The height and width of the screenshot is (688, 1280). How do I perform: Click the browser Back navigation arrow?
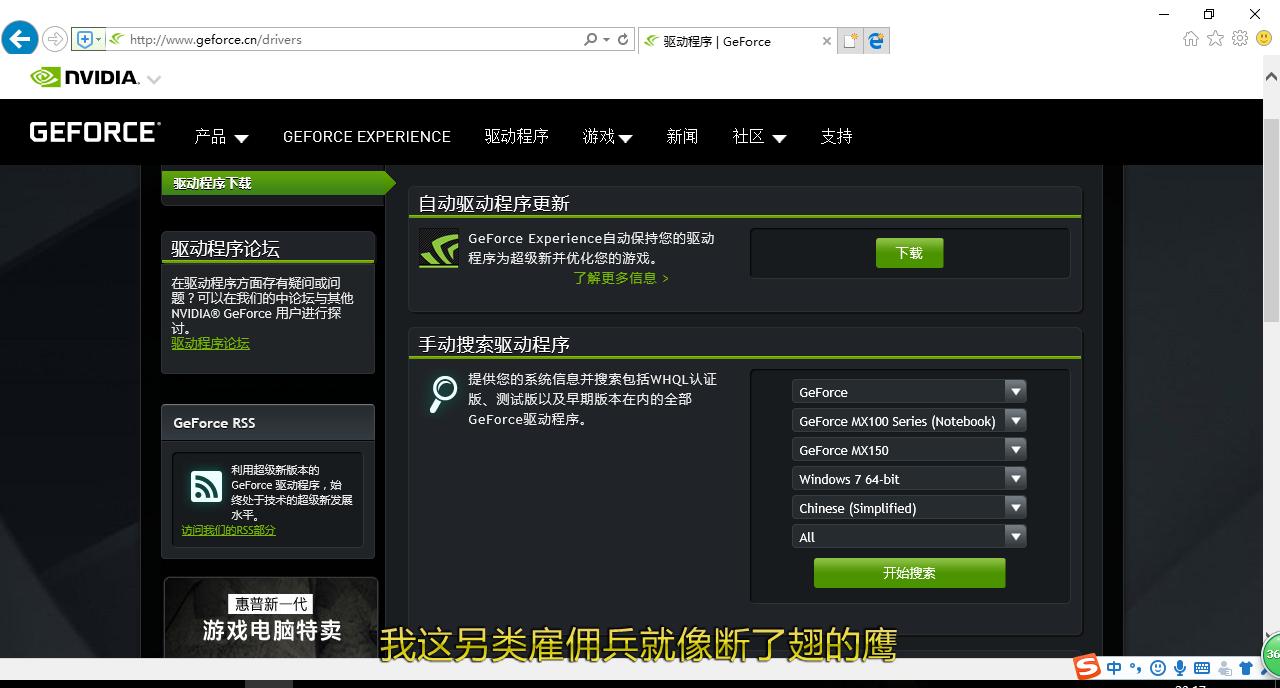click(x=20, y=38)
